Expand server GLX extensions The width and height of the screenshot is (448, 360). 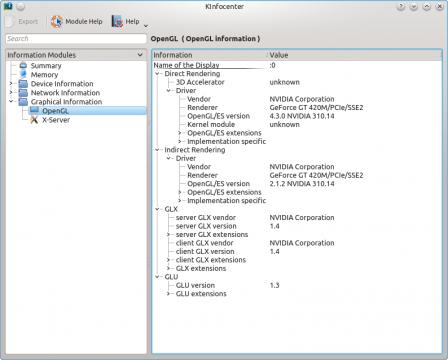[169, 235]
